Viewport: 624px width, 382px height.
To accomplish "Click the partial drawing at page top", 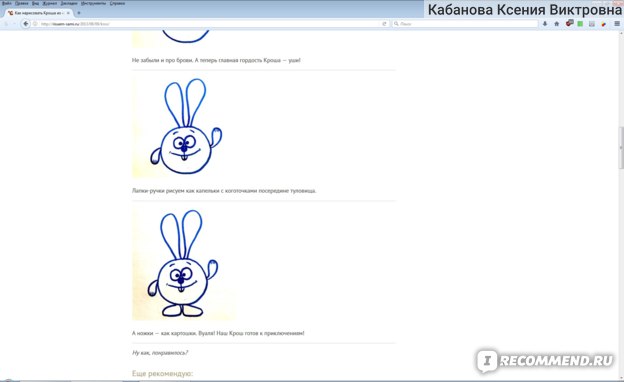I will (184, 39).
